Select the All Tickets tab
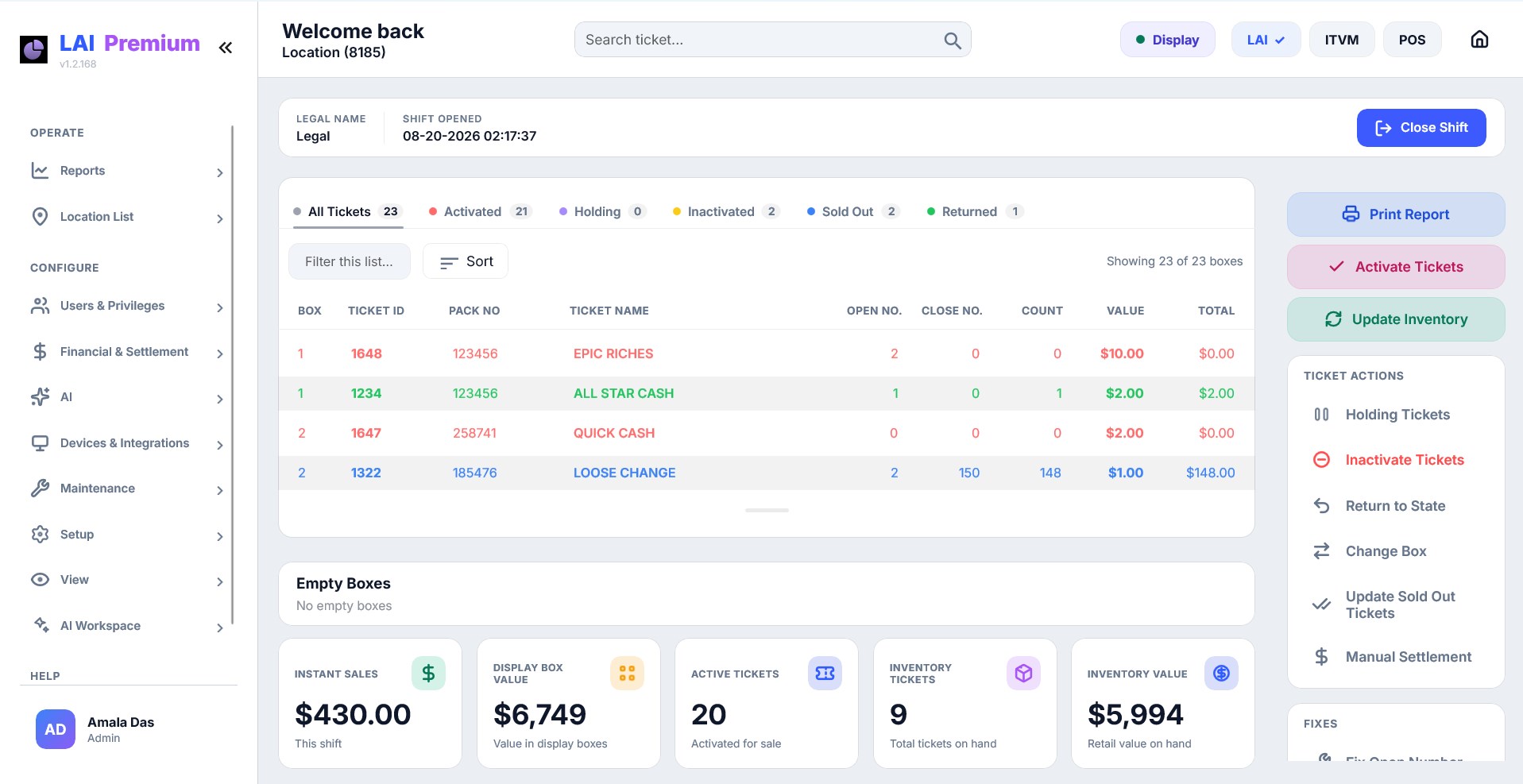Viewport: 1523px width, 784px height. coord(348,212)
